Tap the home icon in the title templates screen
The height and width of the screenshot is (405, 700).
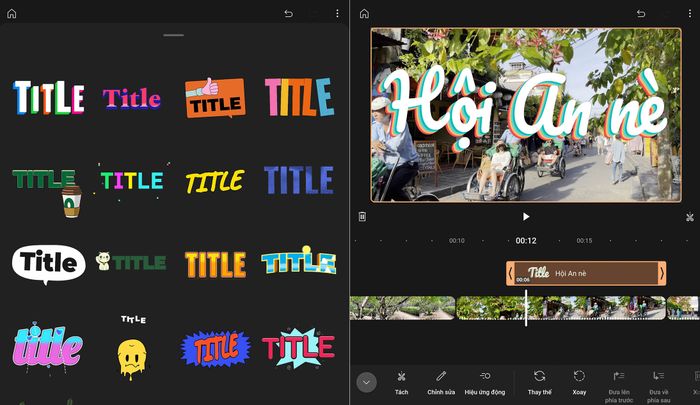click(12, 13)
